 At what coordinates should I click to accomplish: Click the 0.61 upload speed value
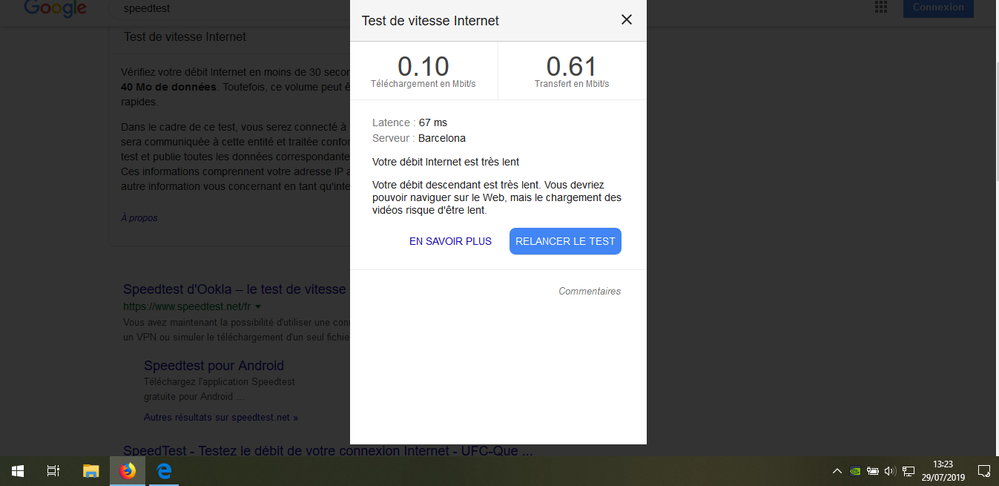point(571,66)
